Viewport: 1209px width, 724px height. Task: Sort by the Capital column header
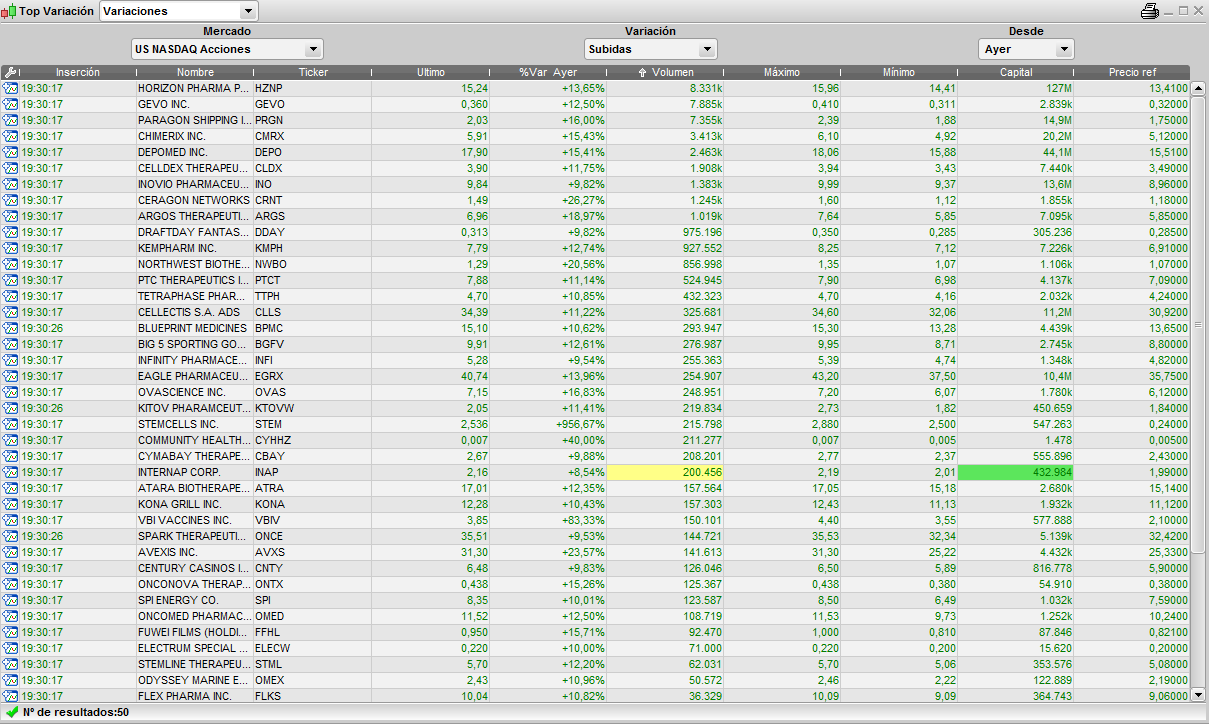point(1016,73)
